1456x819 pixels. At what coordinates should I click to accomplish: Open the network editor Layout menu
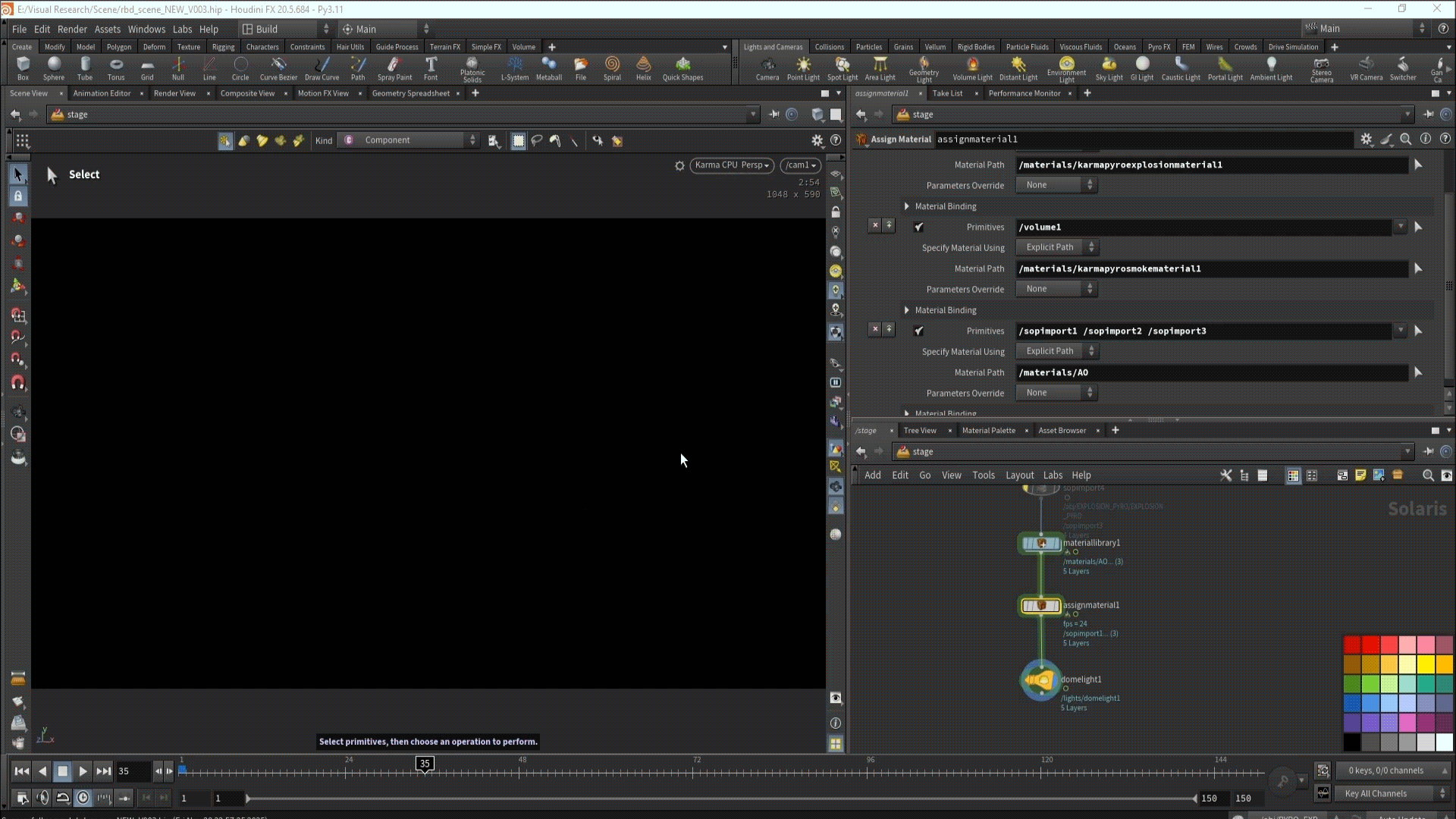(1019, 475)
